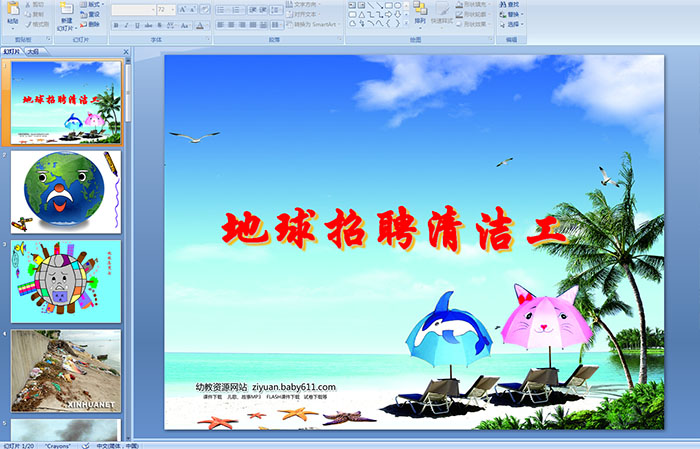Toggle Text Shadow formatting
Image resolution: width=700 pixels, height=449 pixels.
tap(159, 25)
